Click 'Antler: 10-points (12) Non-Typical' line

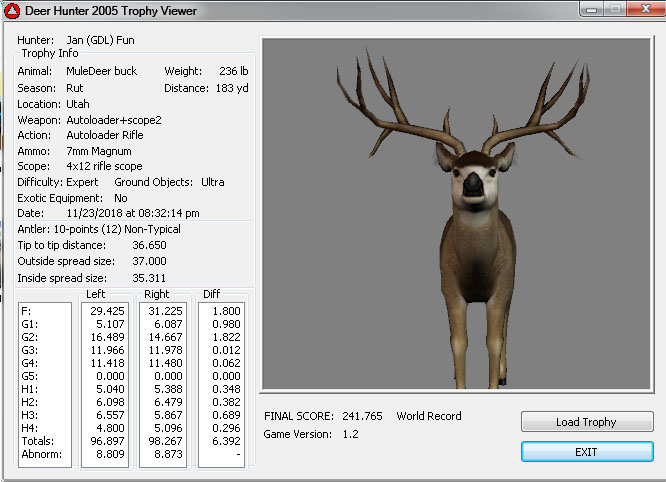point(99,229)
